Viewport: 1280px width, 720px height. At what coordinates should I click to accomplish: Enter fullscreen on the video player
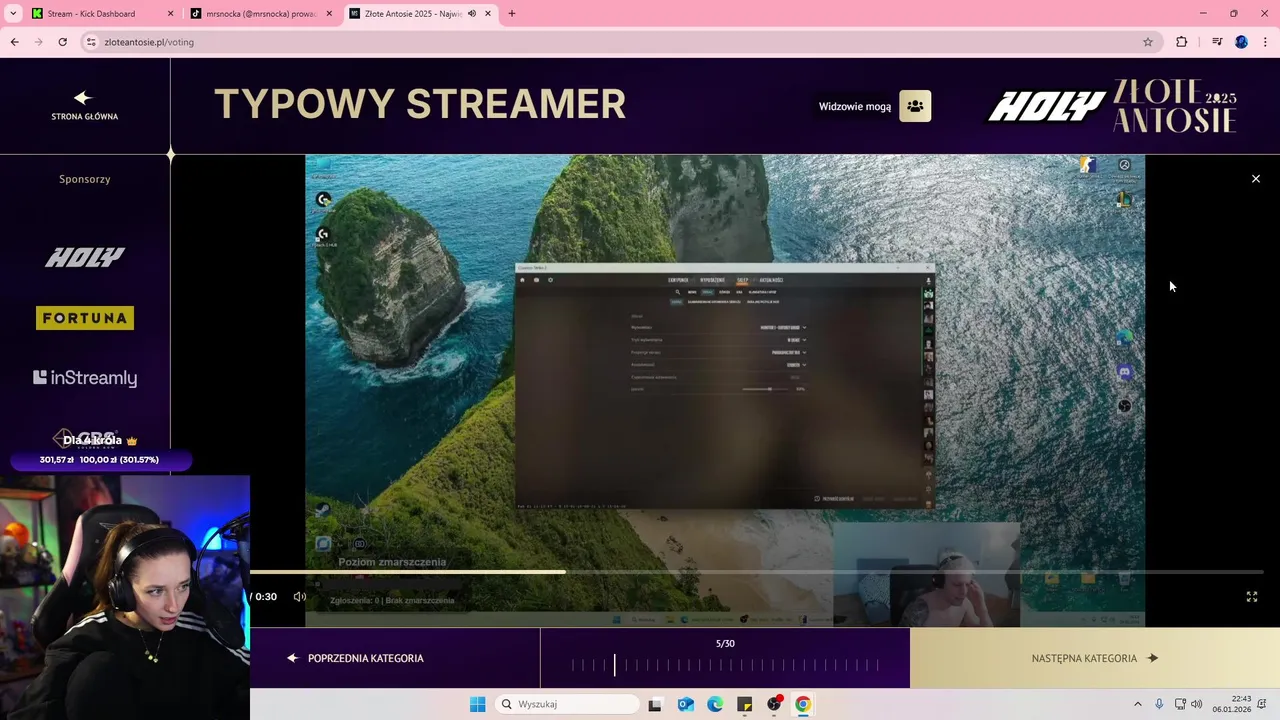coord(1251,597)
